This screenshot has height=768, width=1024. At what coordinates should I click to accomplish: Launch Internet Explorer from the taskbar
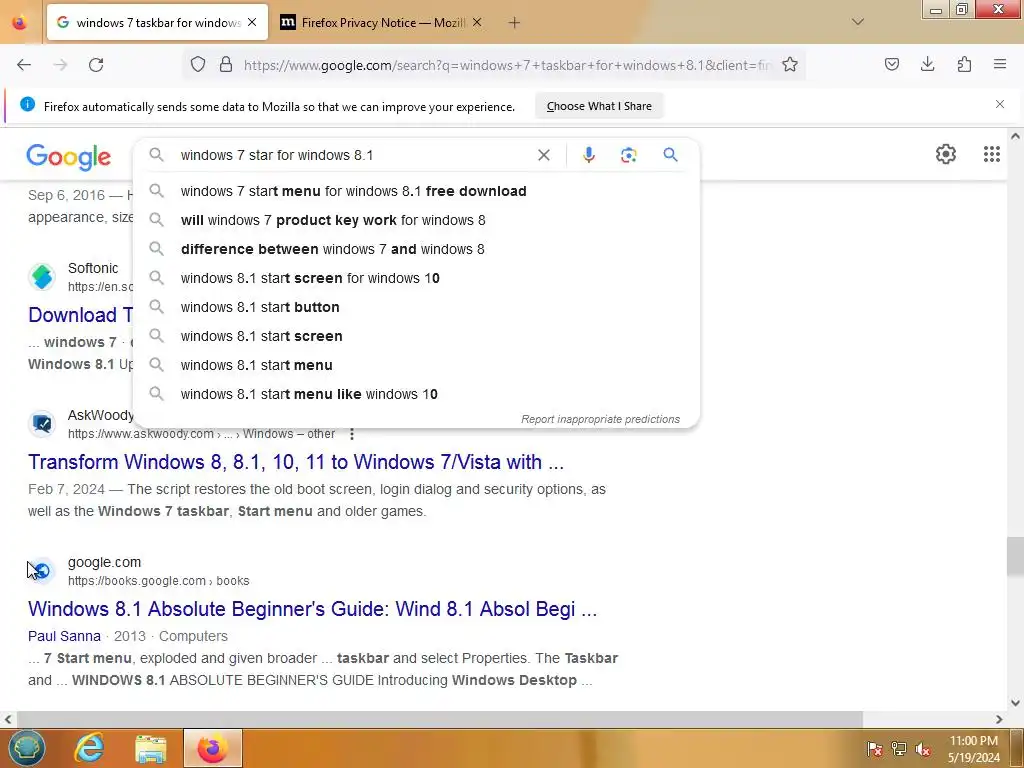[x=89, y=749]
